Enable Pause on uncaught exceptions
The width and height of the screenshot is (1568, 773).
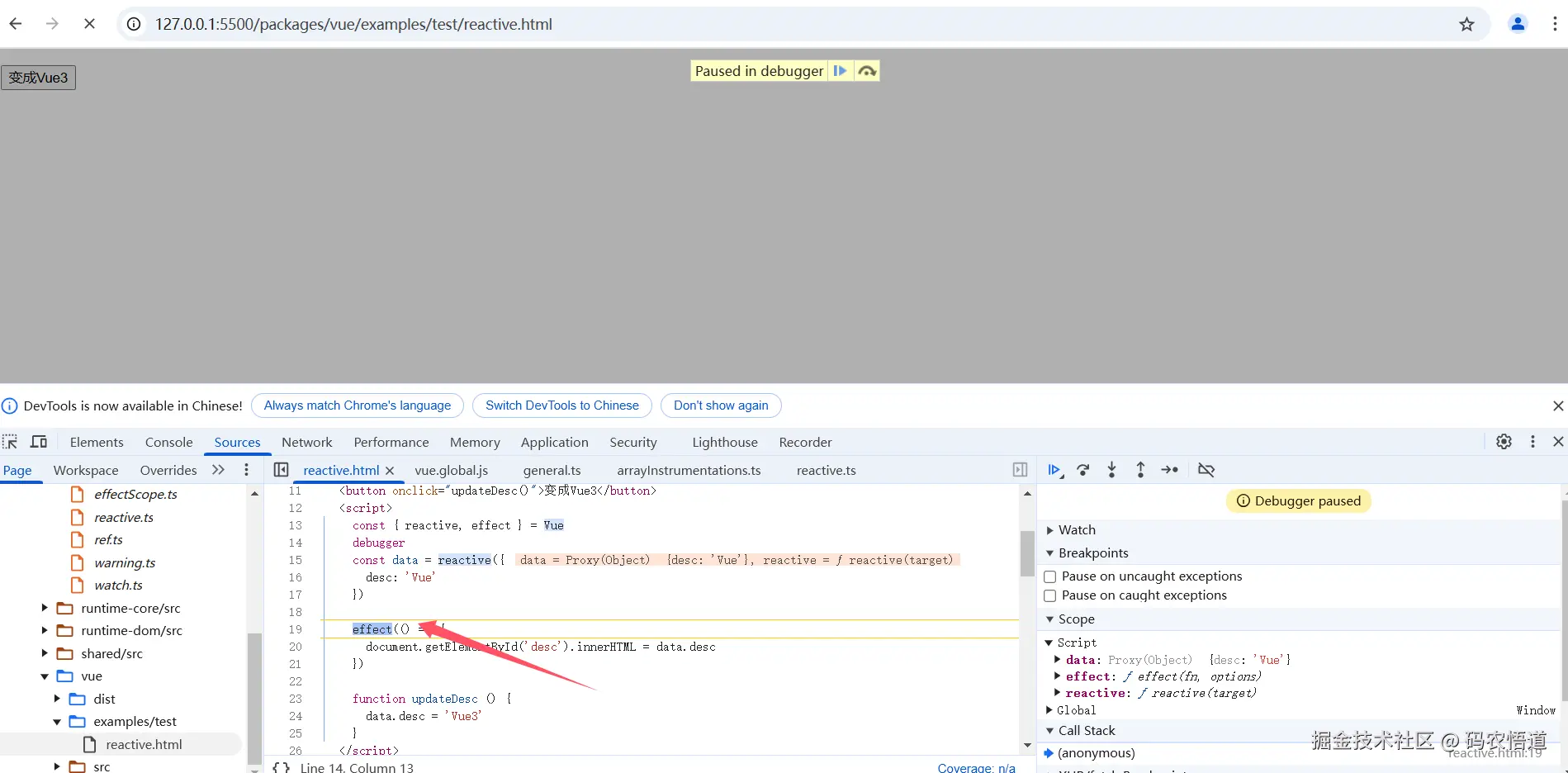pyautogui.click(x=1050, y=576)
